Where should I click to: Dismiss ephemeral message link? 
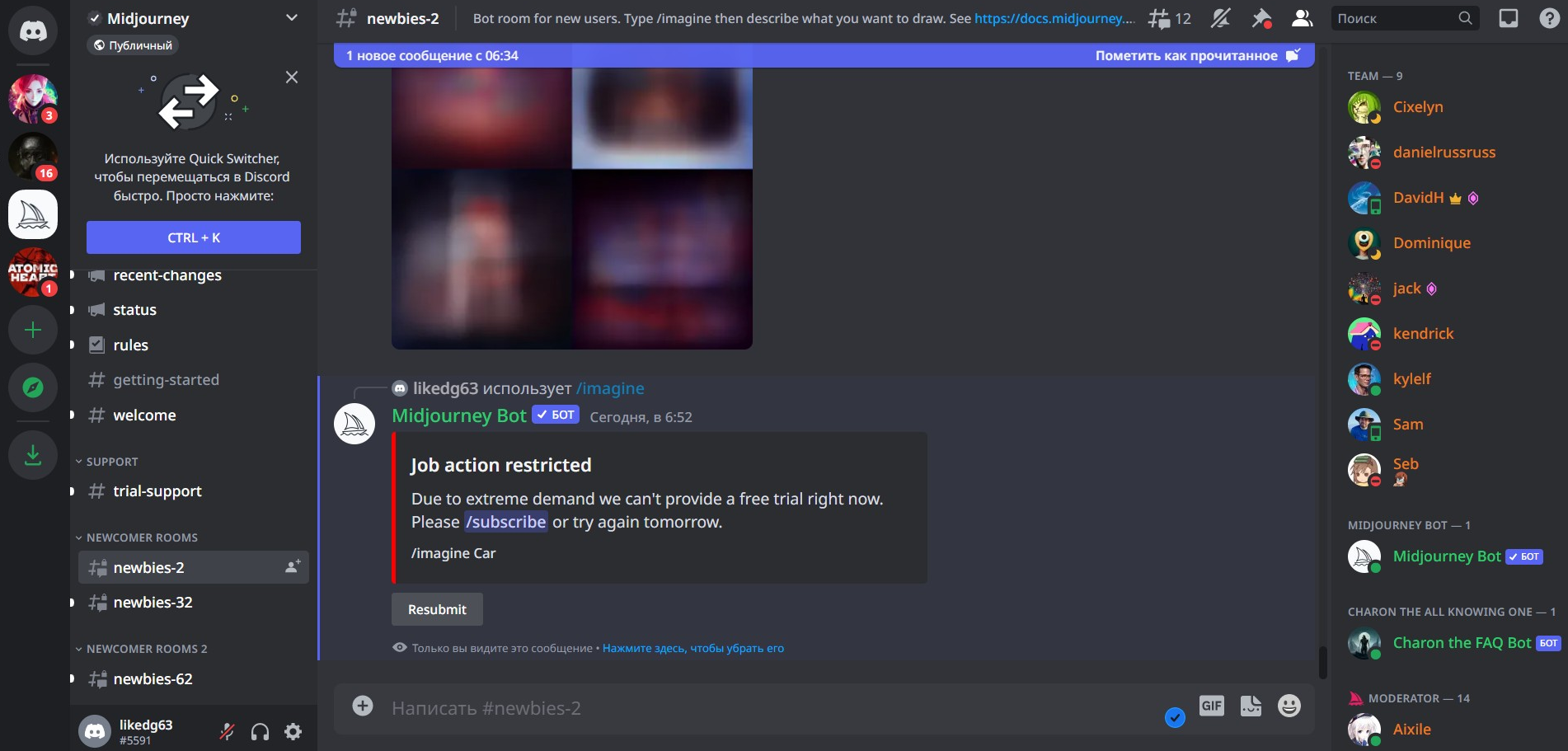(693, 648)
